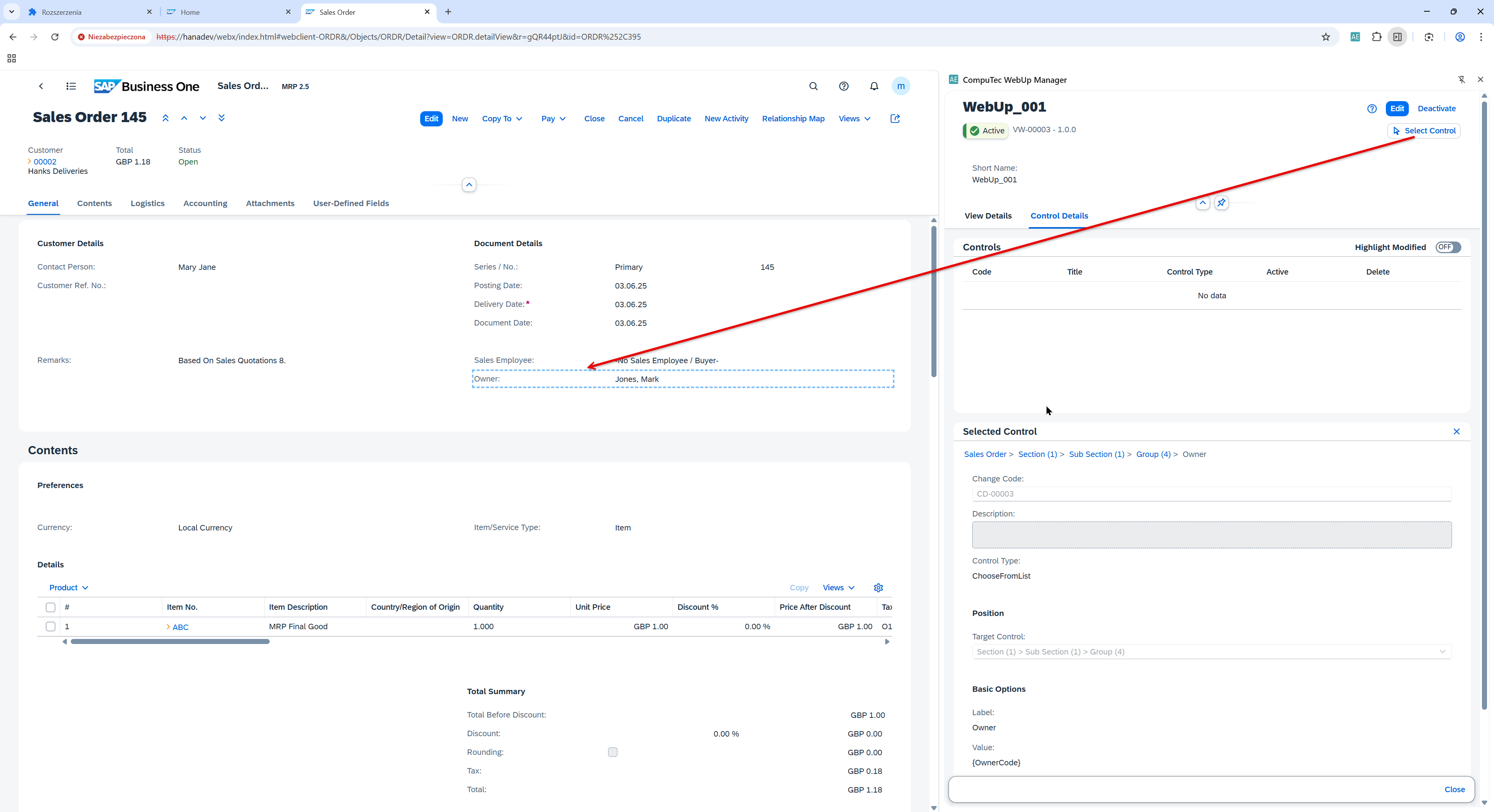
Task: Open the Target Control combo box
Action: coord(1211,652)
